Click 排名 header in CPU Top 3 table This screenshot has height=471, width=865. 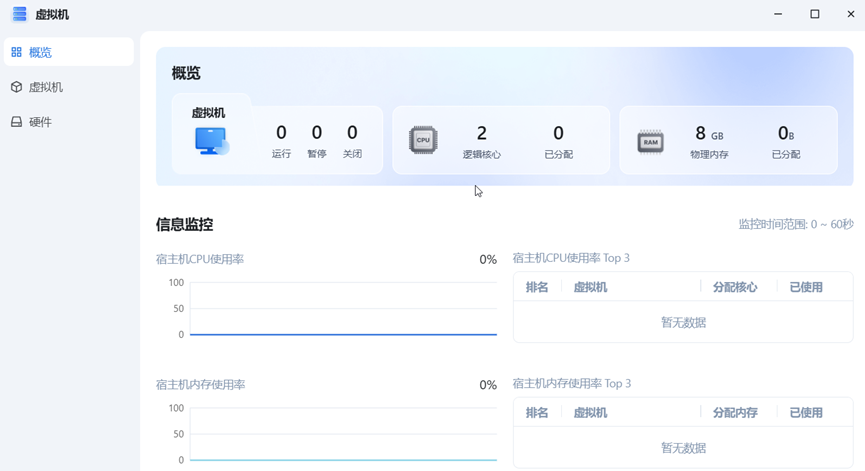tap(537, 287)
